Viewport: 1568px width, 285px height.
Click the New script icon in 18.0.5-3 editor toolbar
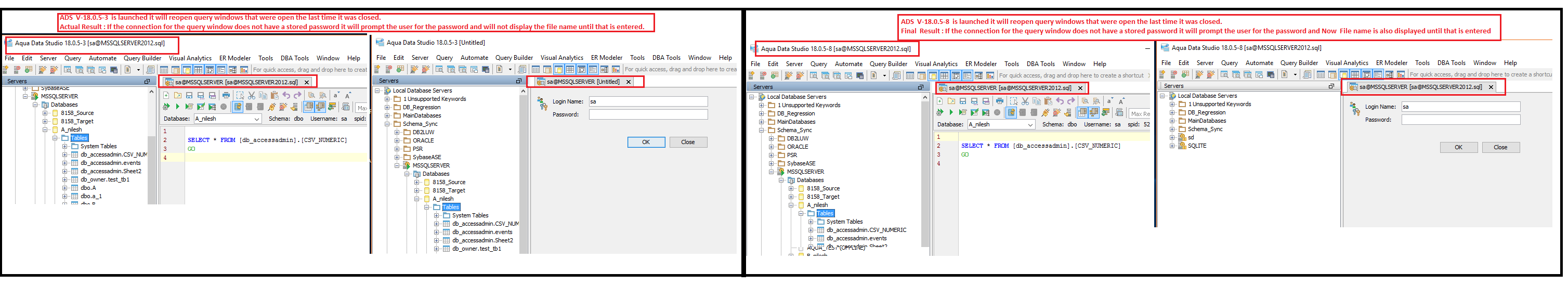click(166, 96)
